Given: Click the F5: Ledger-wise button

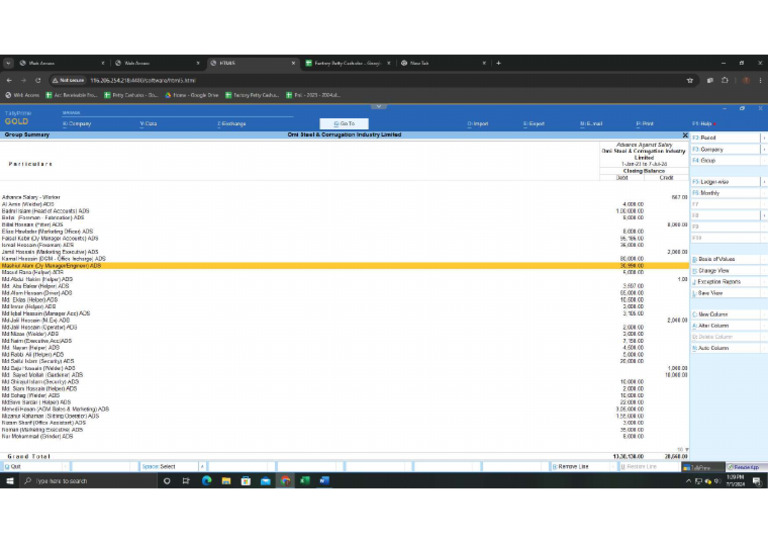Looking at the screenshot, I should [726, 182].
